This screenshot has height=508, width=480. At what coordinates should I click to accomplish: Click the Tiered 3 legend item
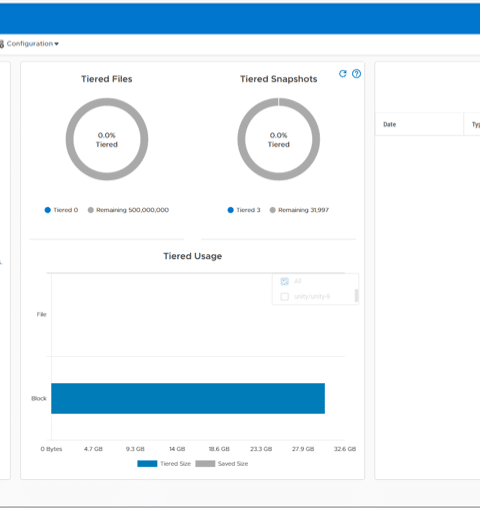244,210
